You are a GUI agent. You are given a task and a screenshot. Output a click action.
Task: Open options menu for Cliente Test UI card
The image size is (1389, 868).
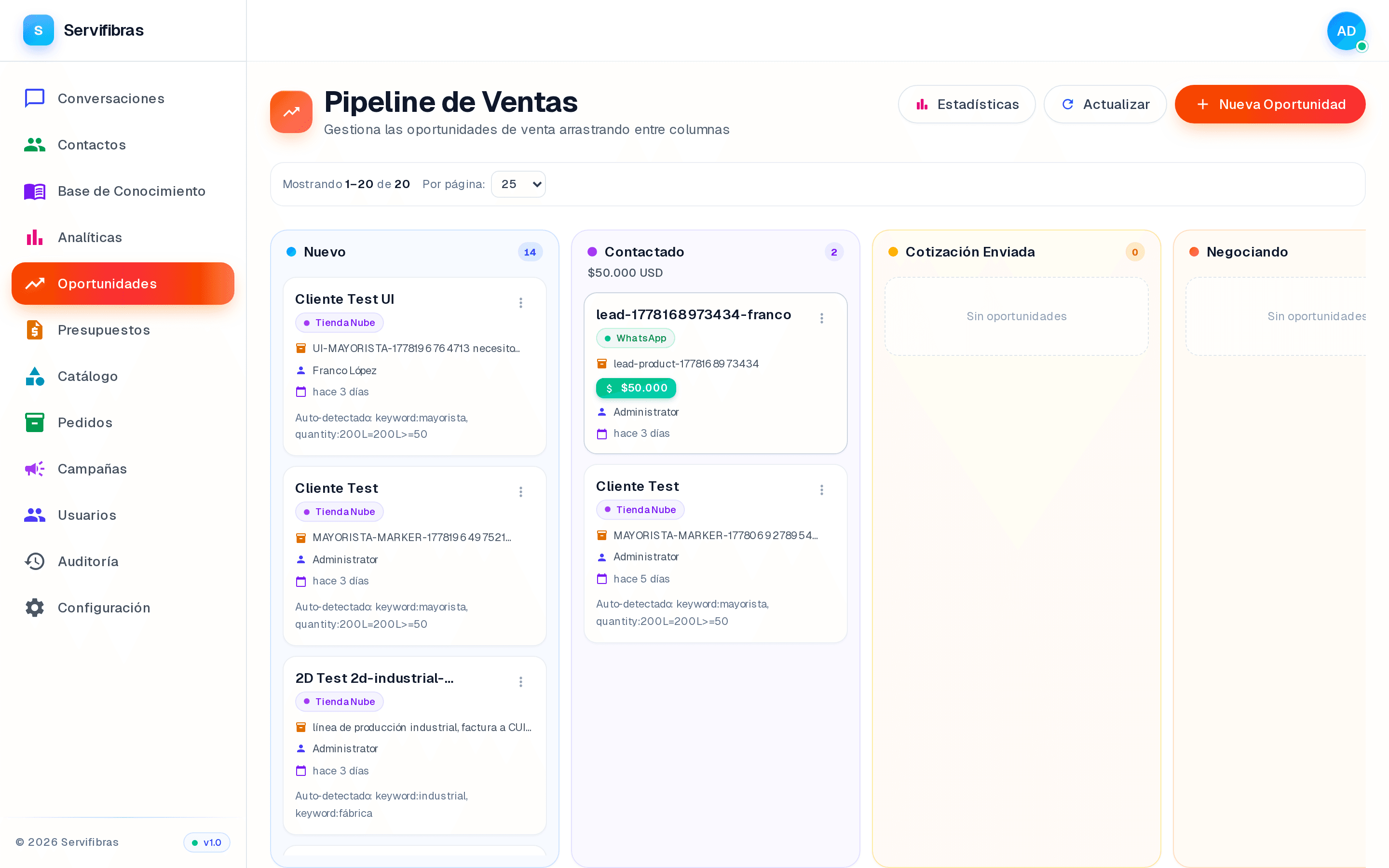coord(520,302)
